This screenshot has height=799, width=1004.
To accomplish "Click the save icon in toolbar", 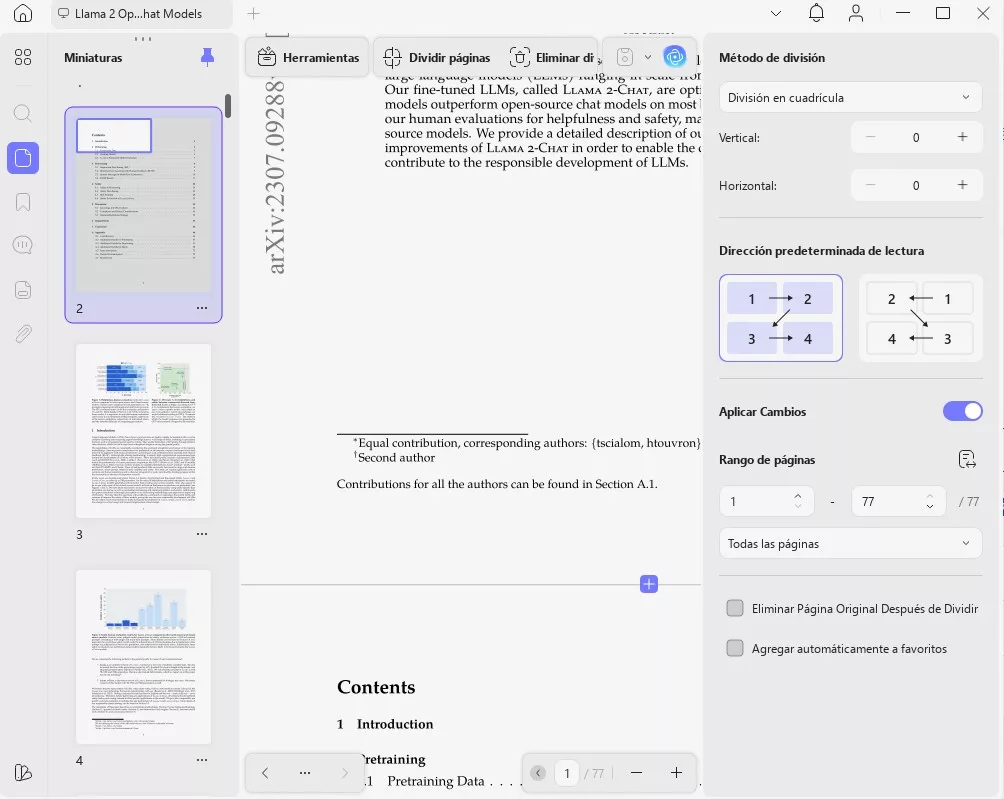I will 625,57.
